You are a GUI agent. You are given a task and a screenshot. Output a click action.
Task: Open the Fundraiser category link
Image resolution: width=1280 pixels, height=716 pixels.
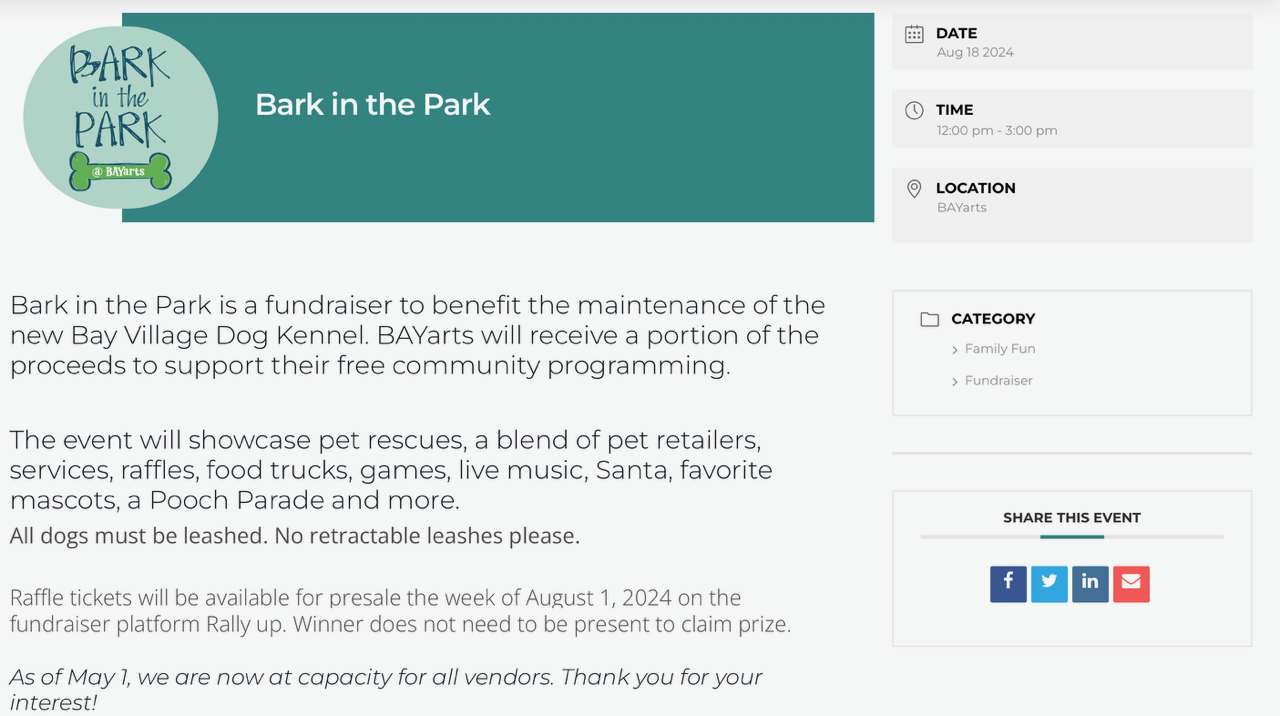[999, 381]
